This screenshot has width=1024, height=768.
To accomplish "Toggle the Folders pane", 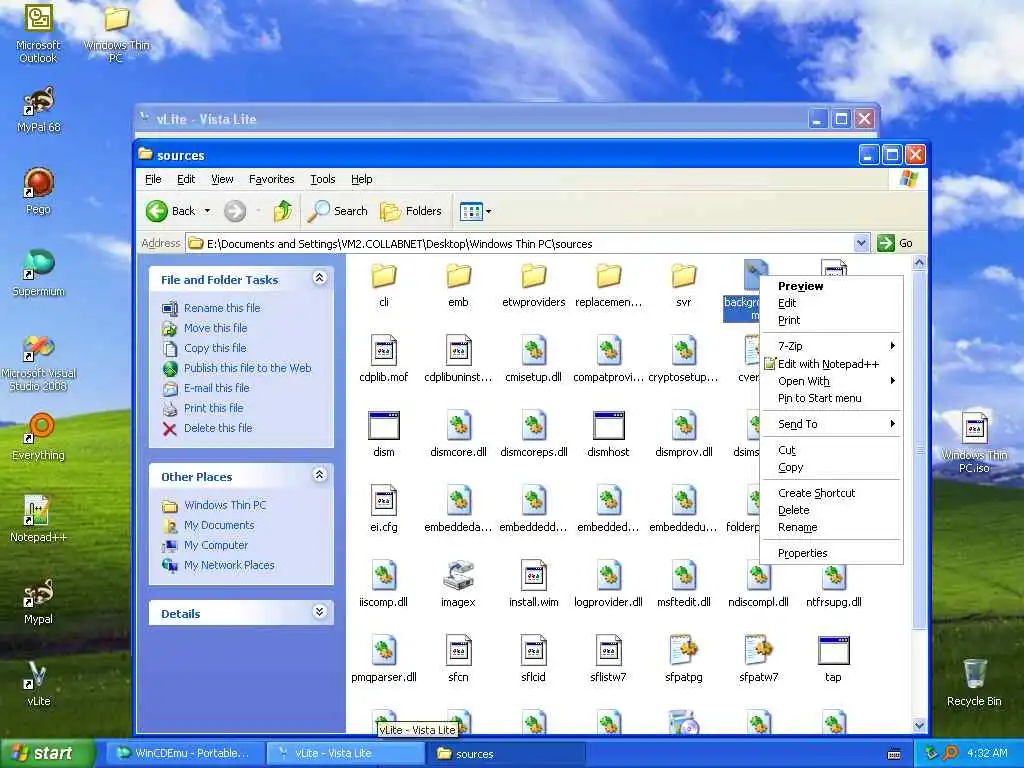I will pos(411,211).
